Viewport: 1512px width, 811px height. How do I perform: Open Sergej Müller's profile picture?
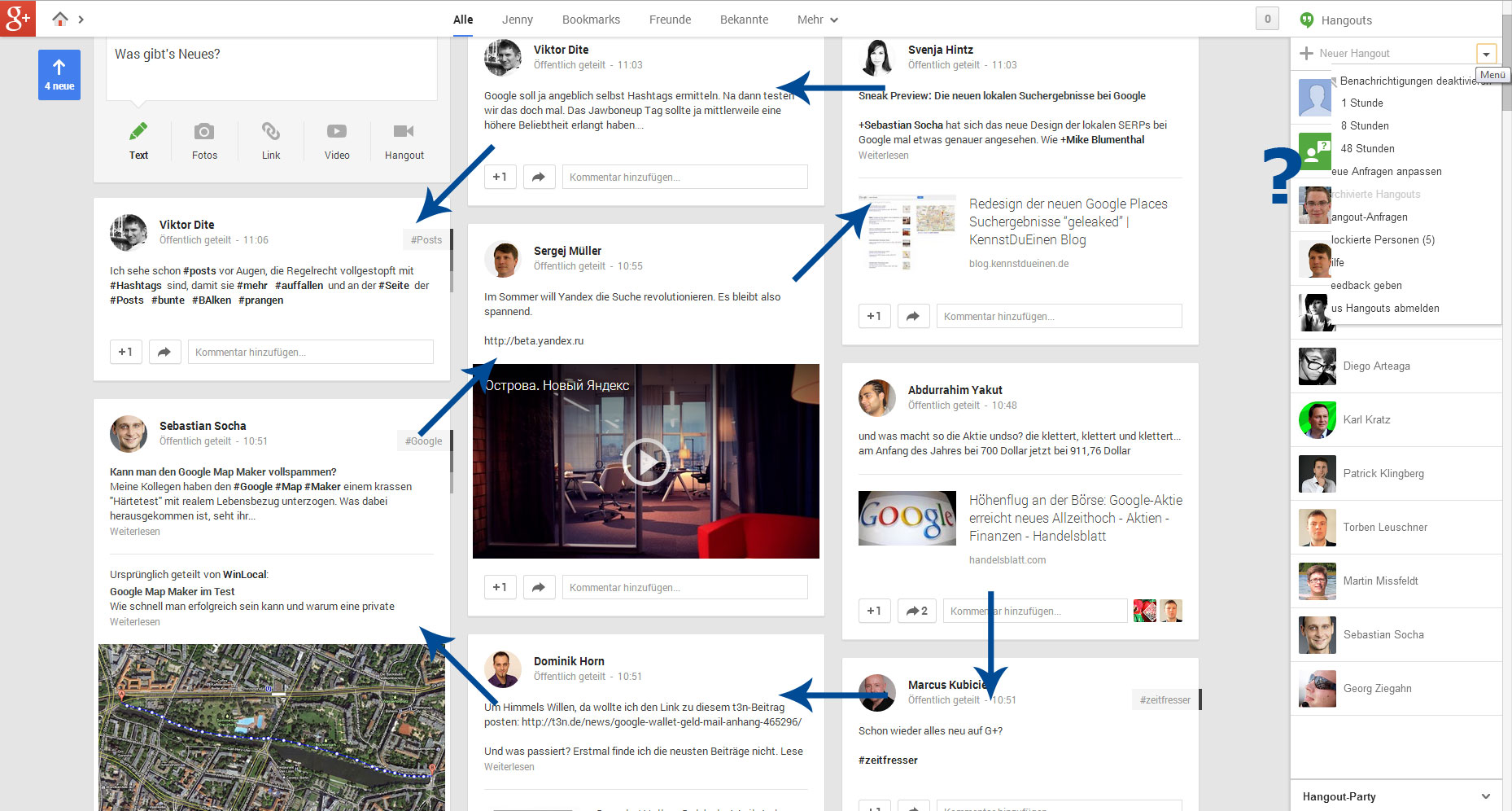(x=503, y=259)
